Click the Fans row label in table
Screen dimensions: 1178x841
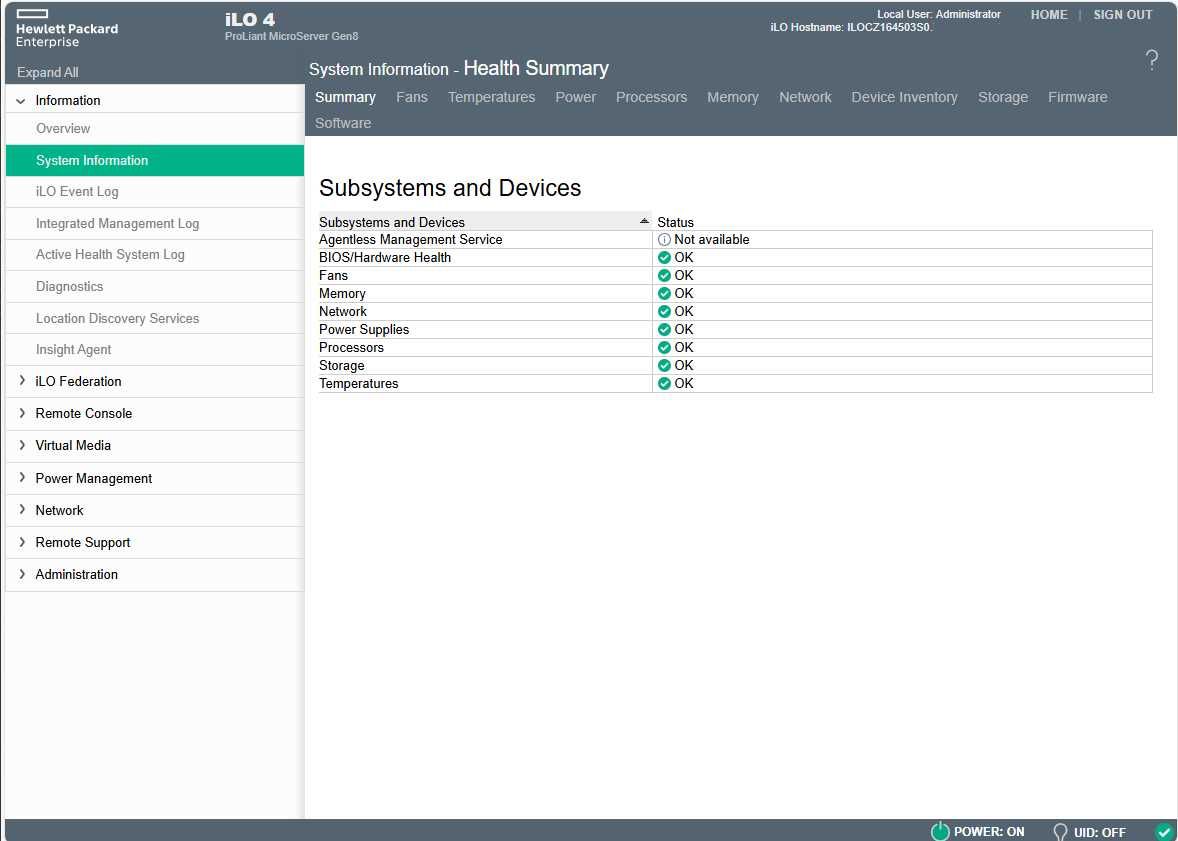tap(333, 276)
